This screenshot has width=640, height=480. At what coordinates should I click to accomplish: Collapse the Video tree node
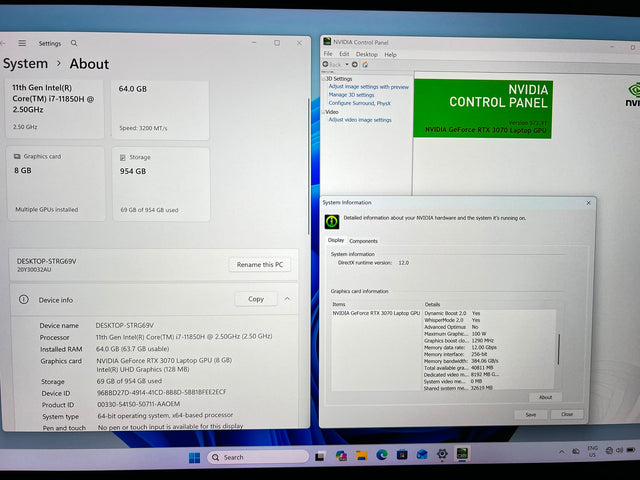[324, 112]
